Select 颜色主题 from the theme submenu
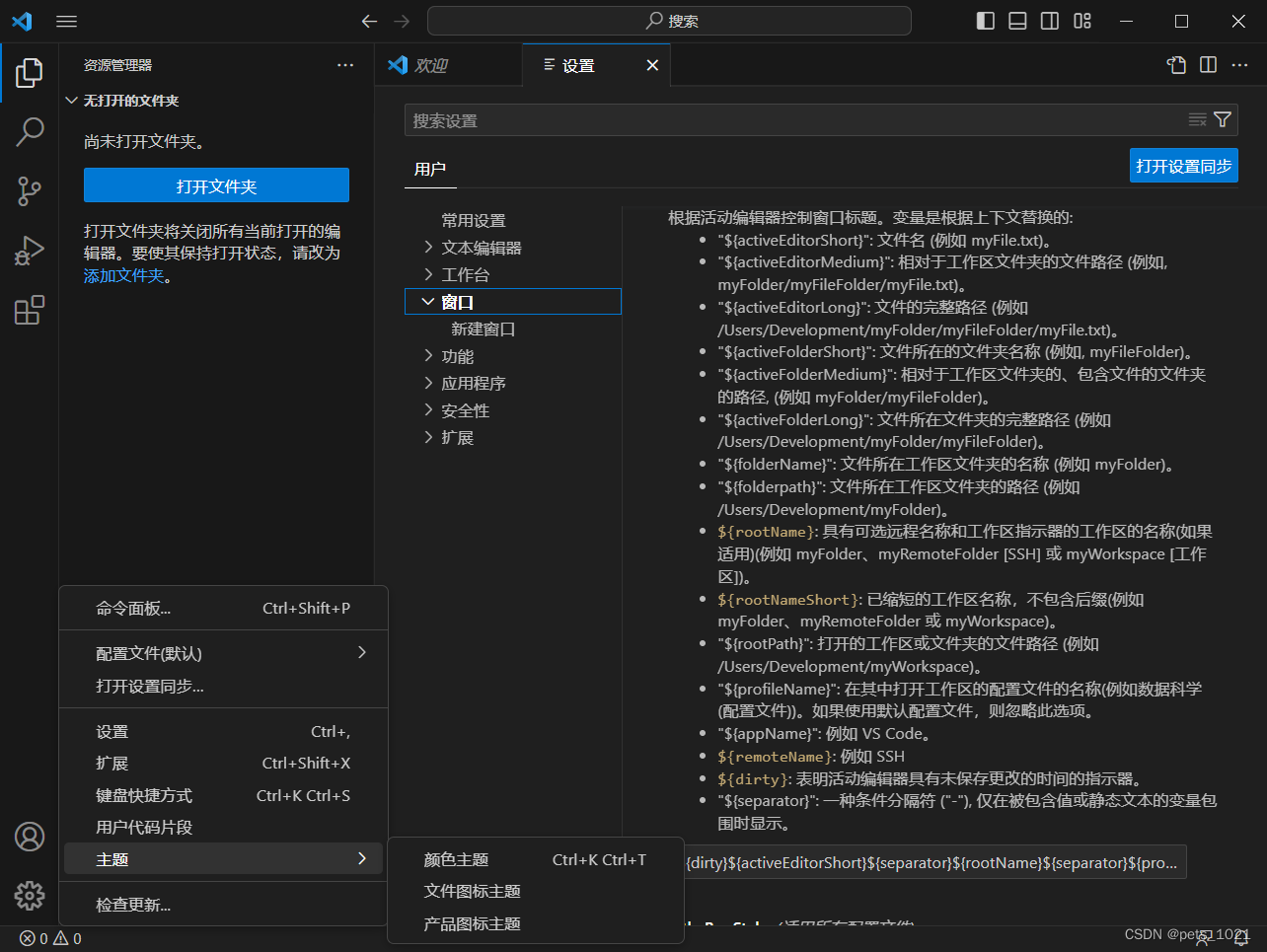The image size is (1267, 952). point(455,859)
